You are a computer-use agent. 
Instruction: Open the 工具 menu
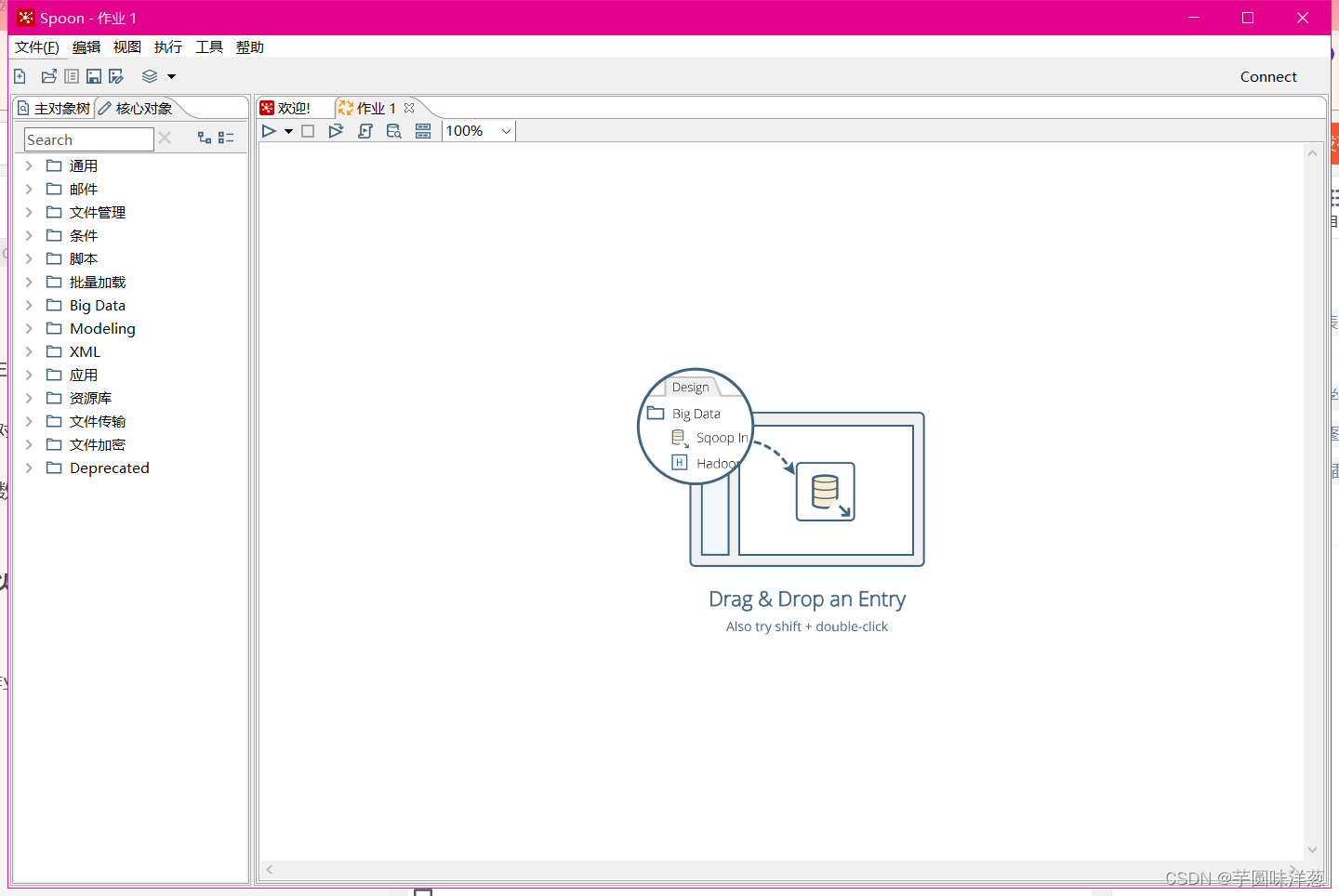[209, 47]
